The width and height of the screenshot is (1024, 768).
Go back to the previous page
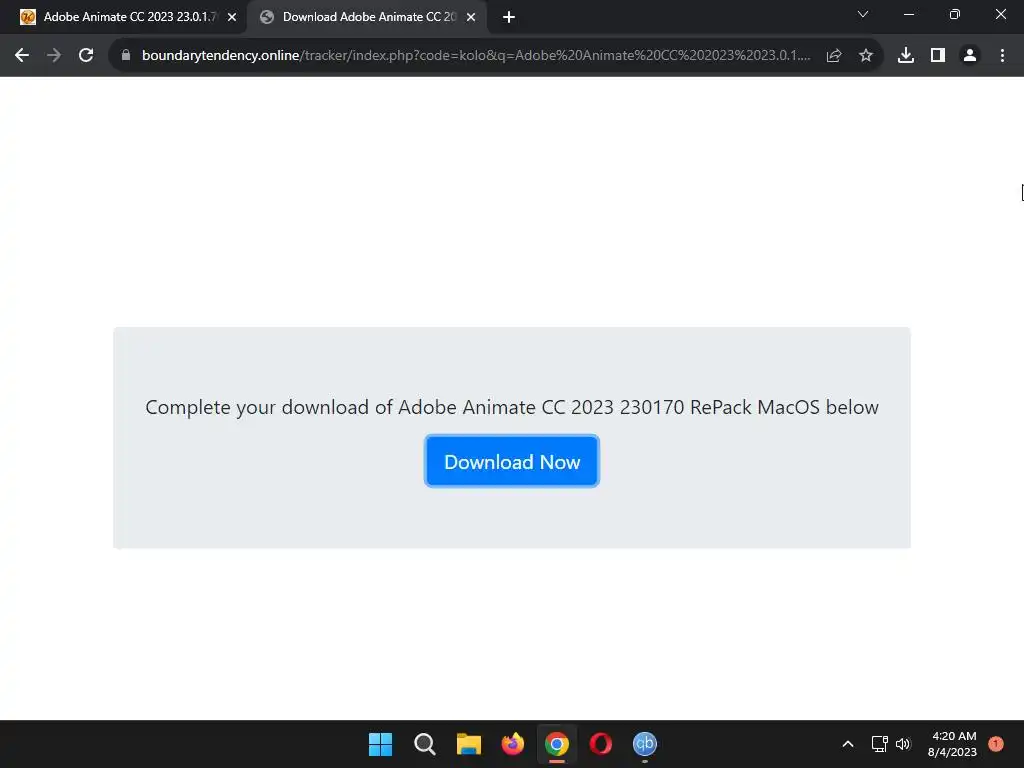(x=22, y=56)
